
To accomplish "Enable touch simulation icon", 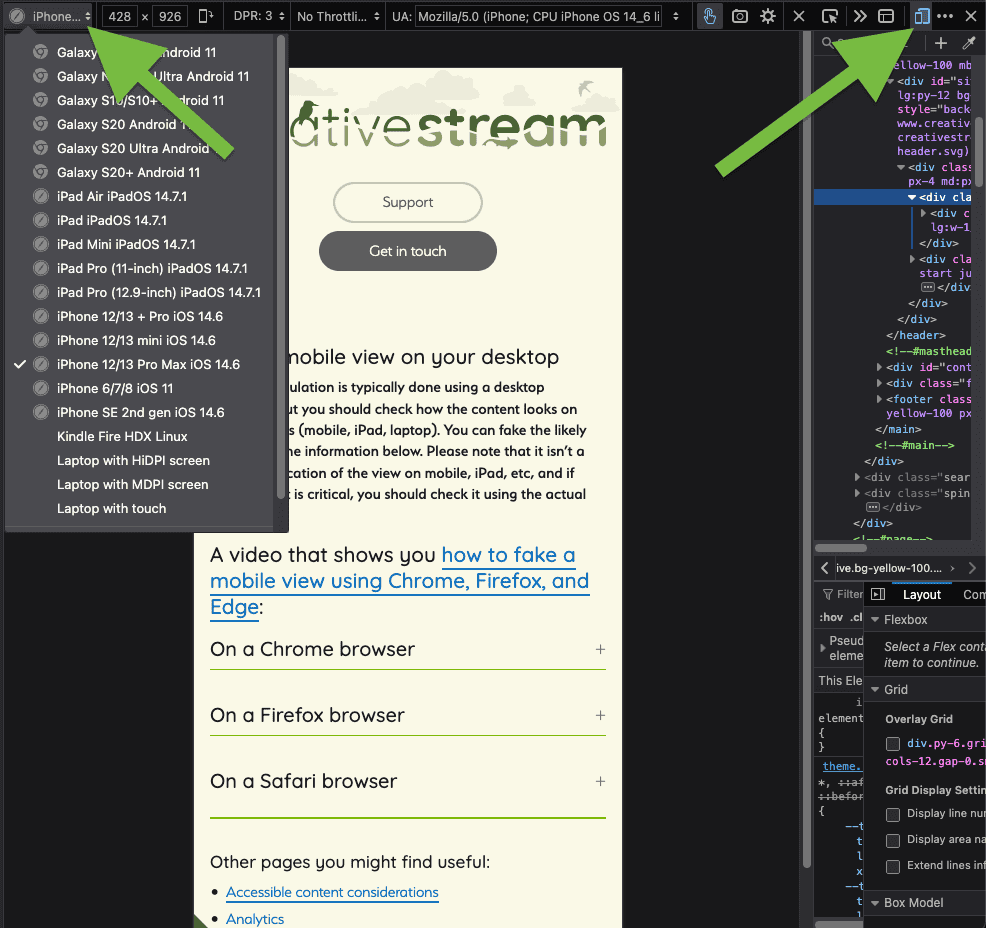I will coord(709,16).
